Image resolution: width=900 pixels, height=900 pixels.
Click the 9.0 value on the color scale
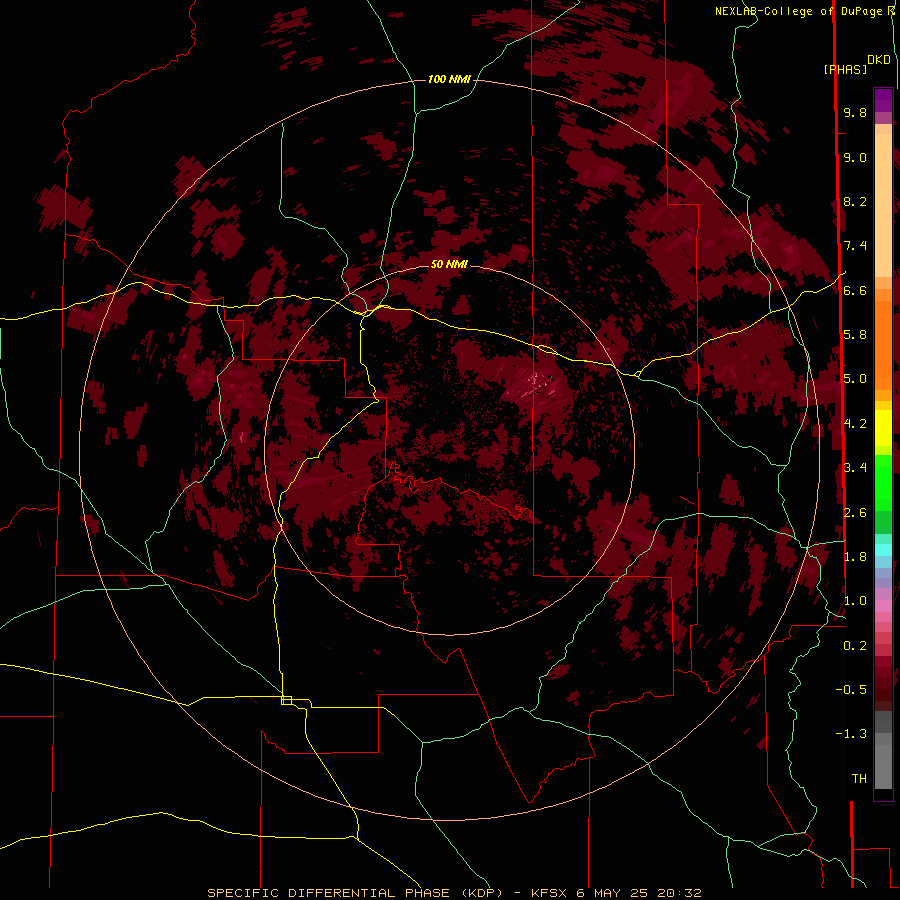(855, 157)
